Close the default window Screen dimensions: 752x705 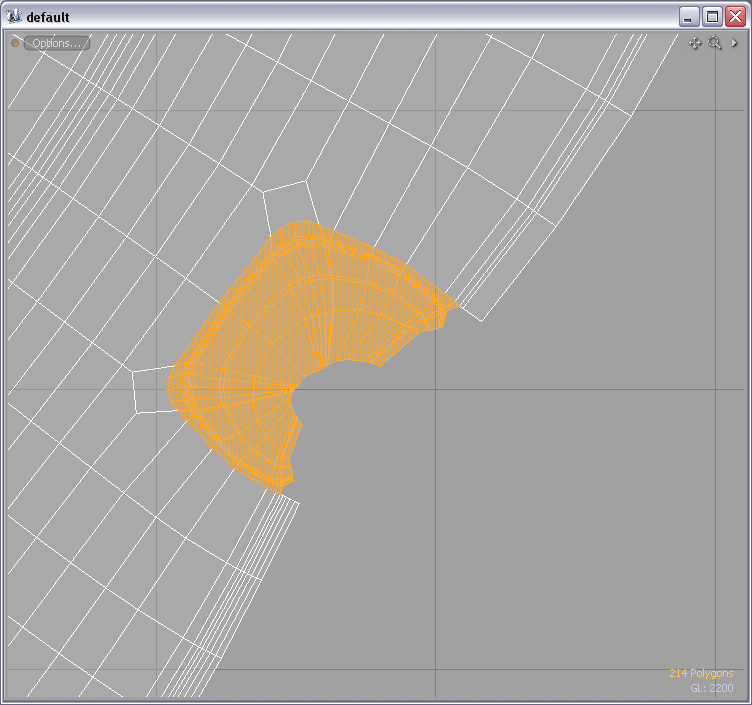[x=735, y=17]
